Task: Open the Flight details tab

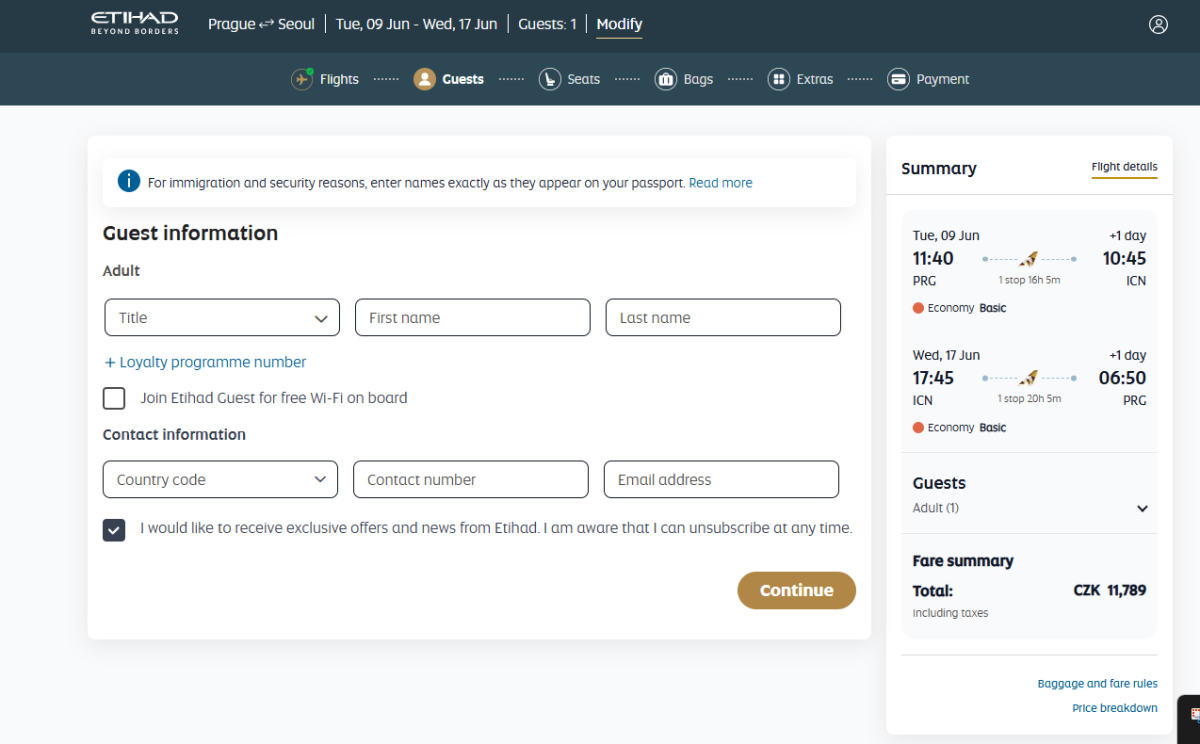Action: click(x=1124, y=167)
